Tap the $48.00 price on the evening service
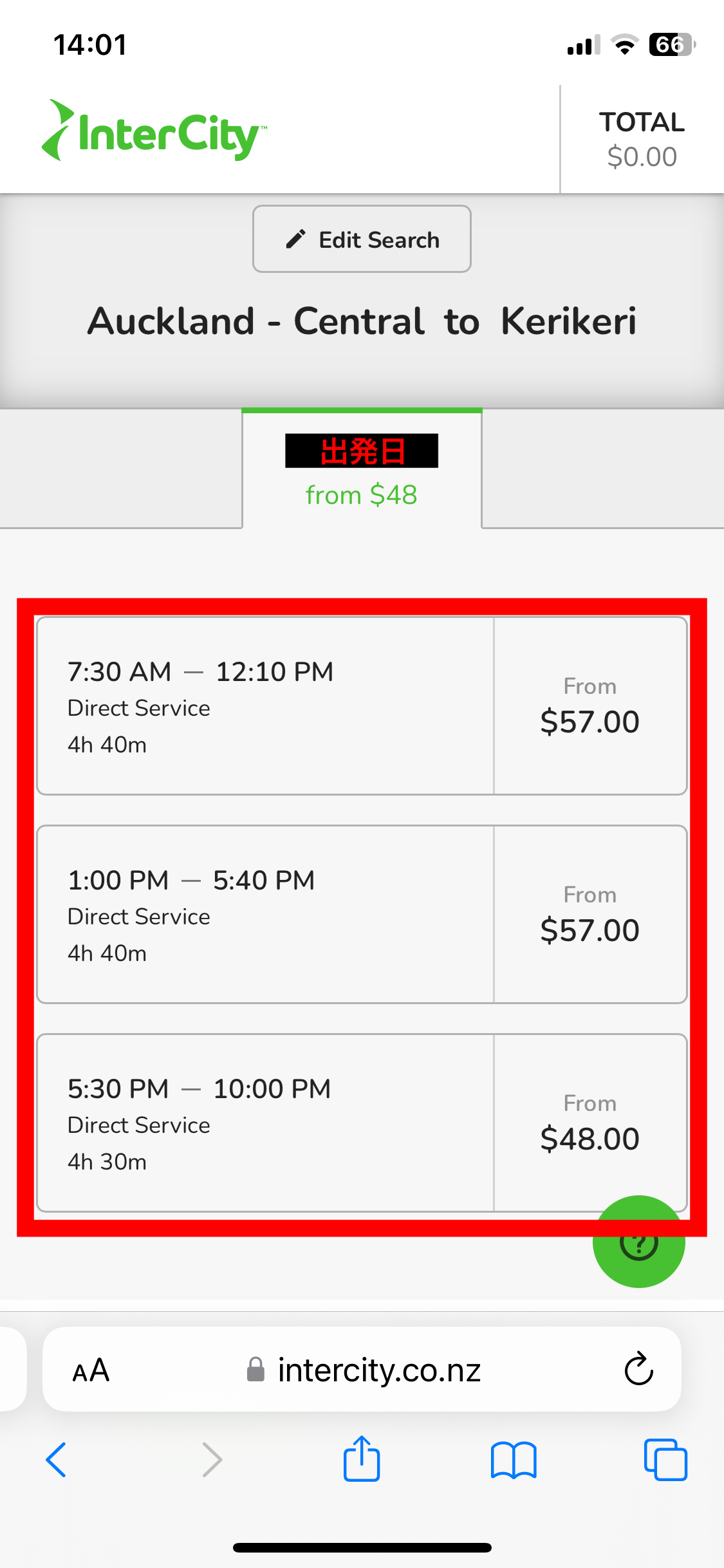 (589, 1138)
